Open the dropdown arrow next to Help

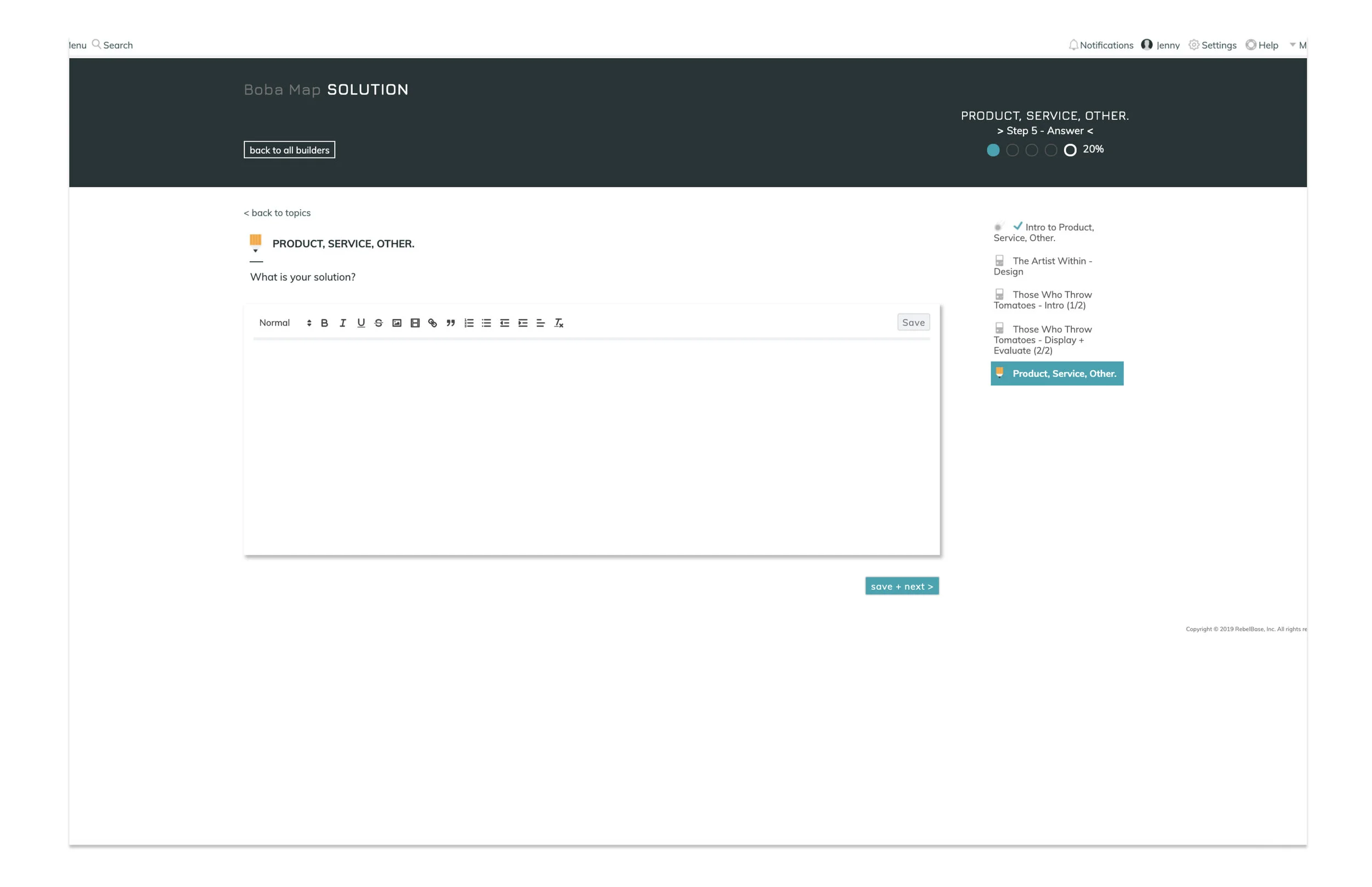coord(1292,45)
